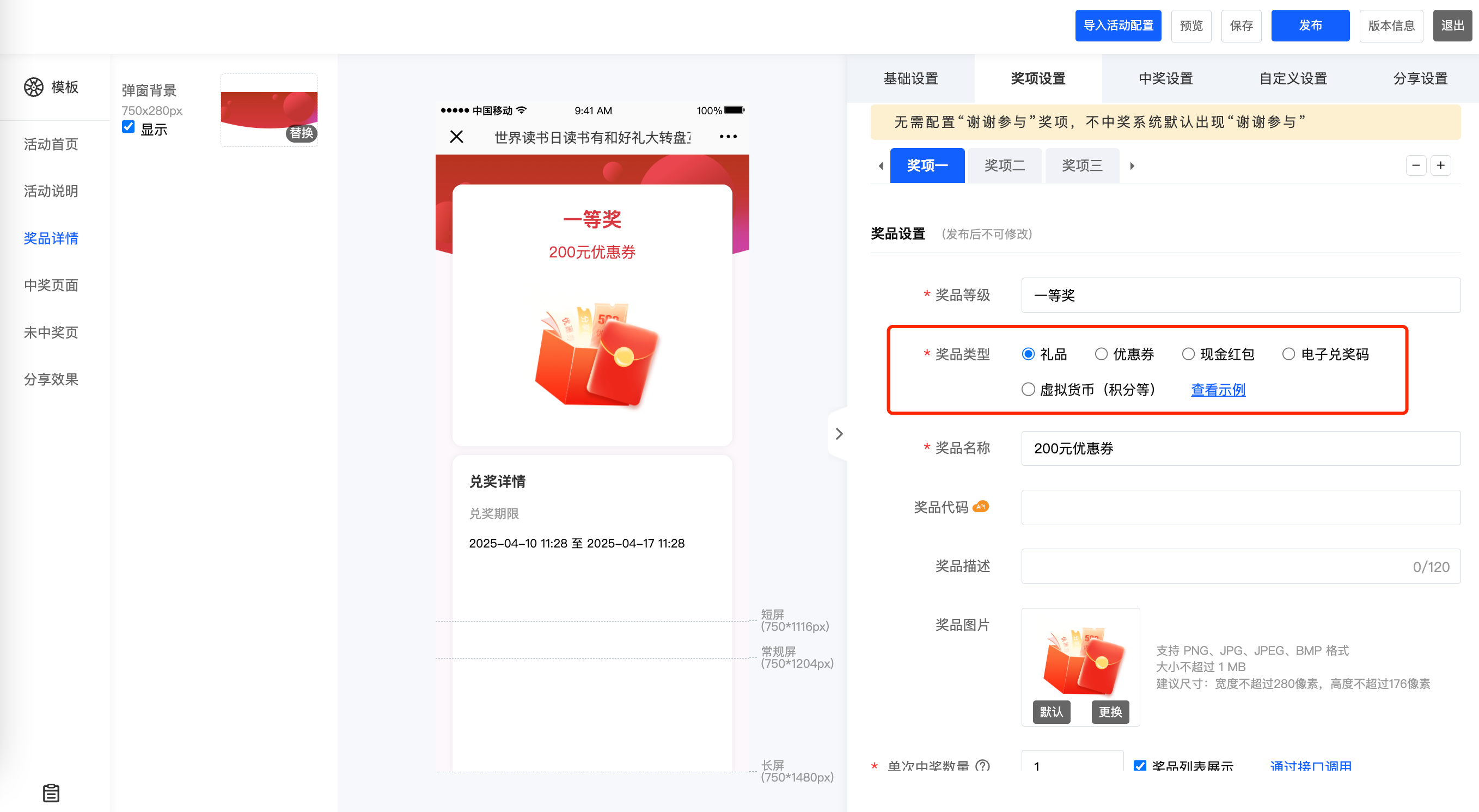
Task: Open the 查看示例 link
Action: pos(1218,390)
